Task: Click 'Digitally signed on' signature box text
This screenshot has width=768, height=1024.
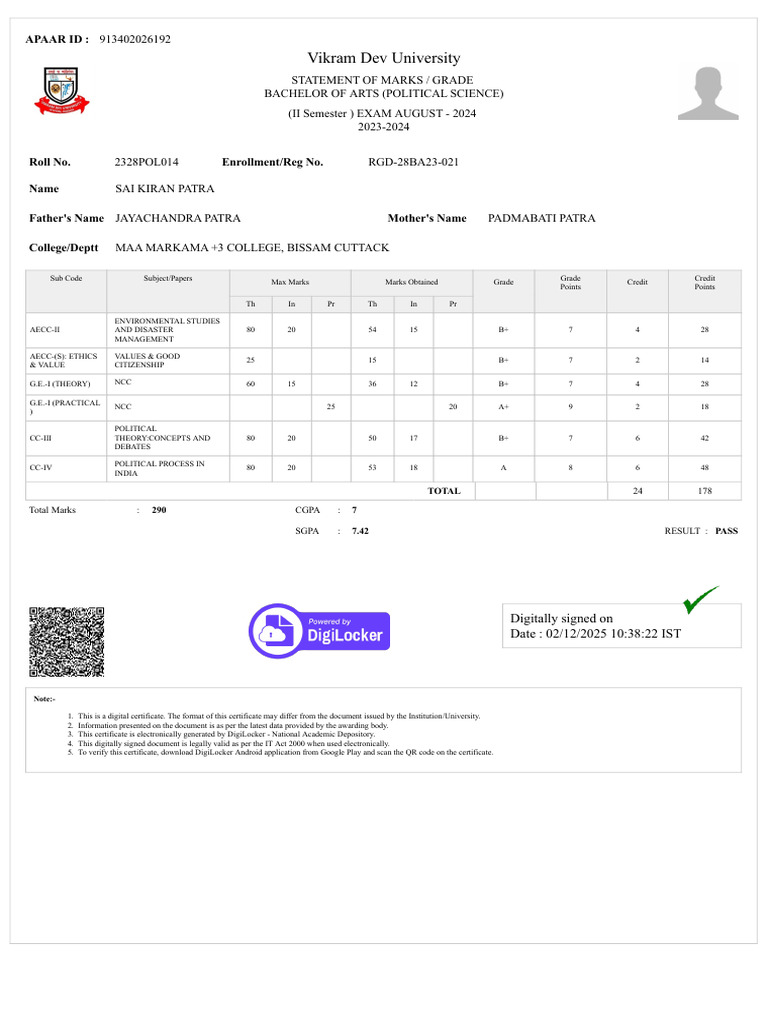Action: point(562,618)
